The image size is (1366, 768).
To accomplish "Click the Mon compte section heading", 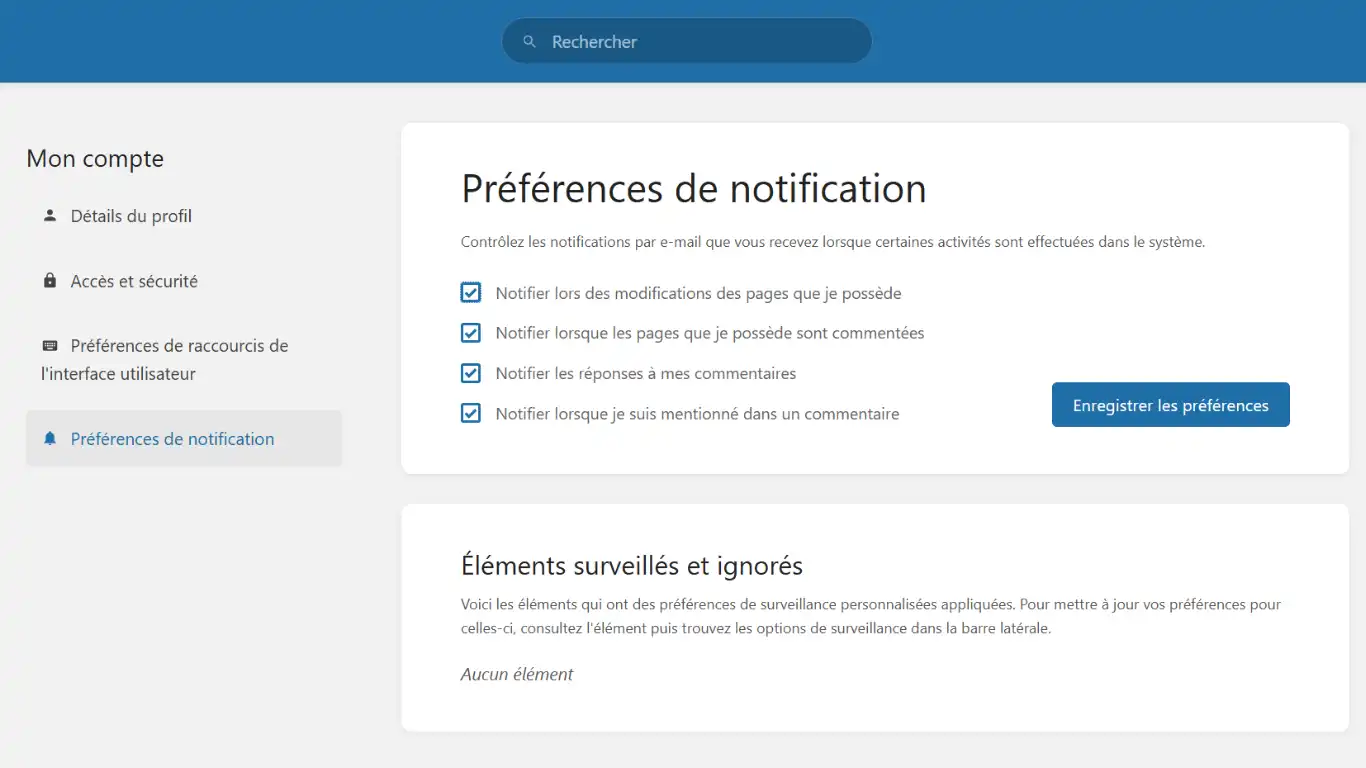I will coord(95,158).
